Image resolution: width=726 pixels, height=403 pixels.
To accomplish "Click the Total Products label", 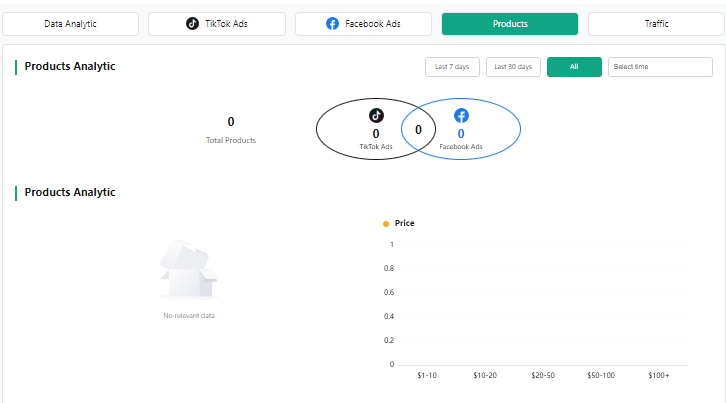I will tap(231, 140).
